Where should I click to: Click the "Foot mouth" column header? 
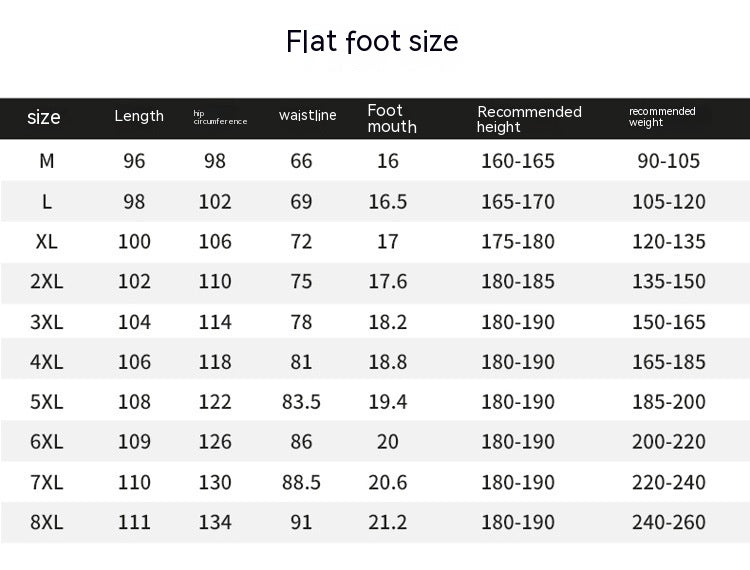391,118
